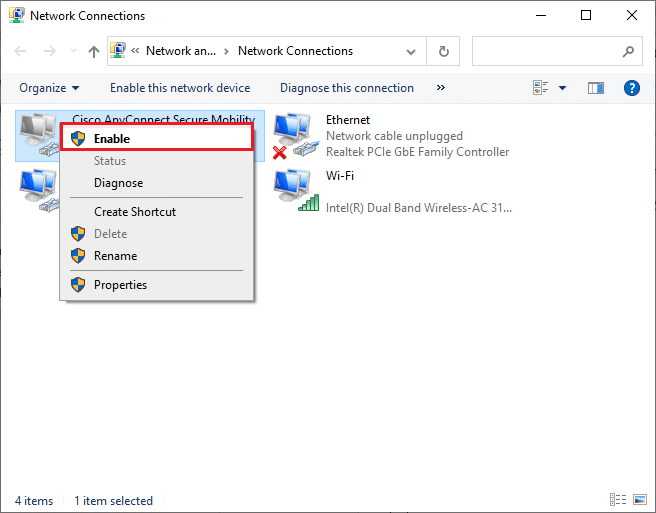Select the Cisco AnyConnect adapter icon
The height and width of the screenshot is (513, 656).
38,135
